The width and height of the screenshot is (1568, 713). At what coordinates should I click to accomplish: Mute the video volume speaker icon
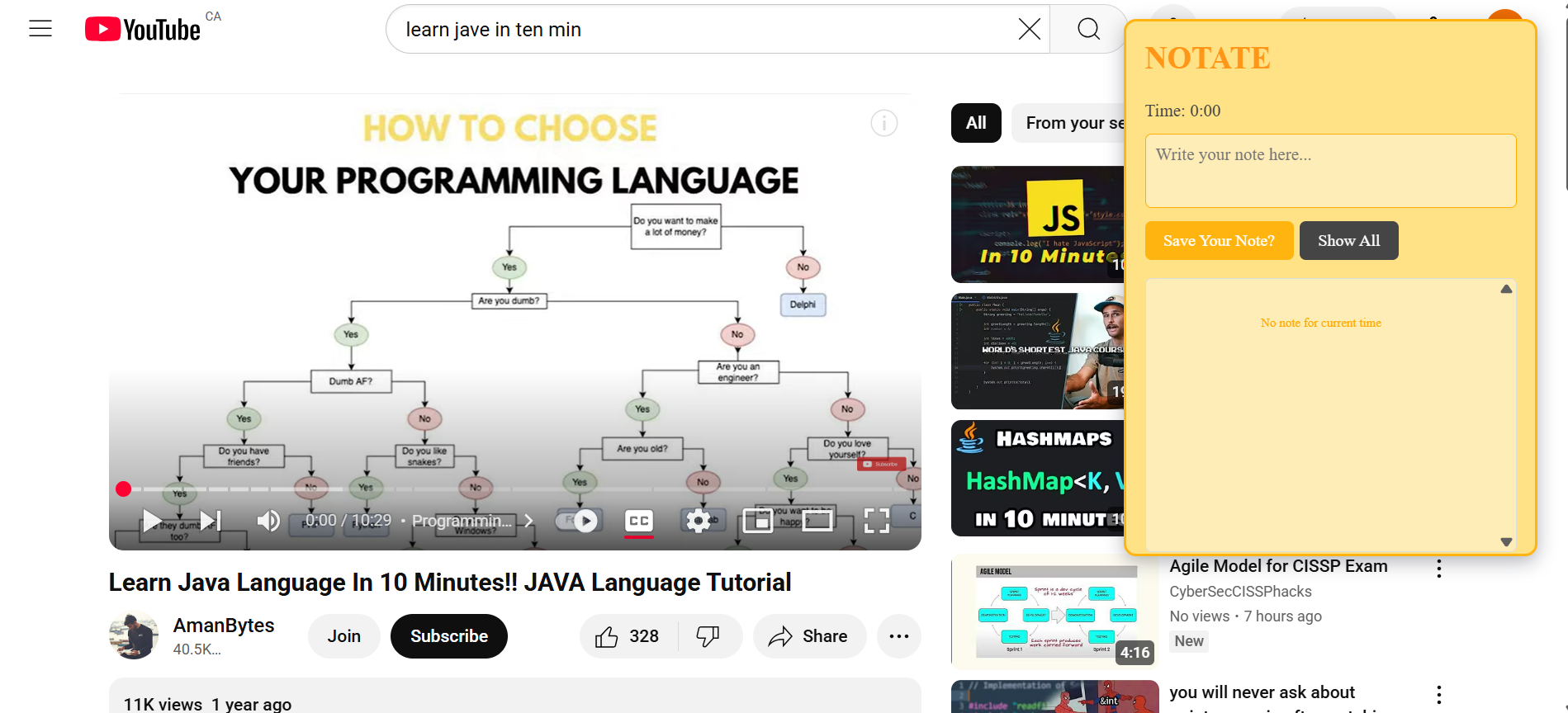pyautogui.click(x=268, y=521)
